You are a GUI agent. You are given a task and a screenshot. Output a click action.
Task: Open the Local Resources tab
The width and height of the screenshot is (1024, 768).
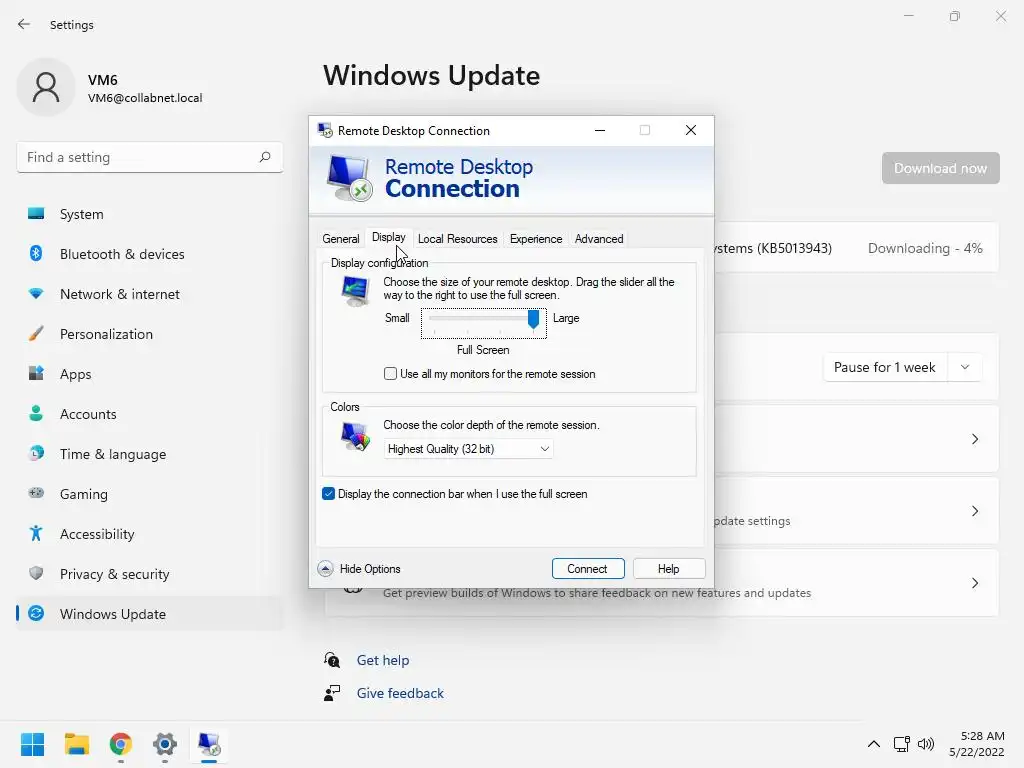coord(458,238)
